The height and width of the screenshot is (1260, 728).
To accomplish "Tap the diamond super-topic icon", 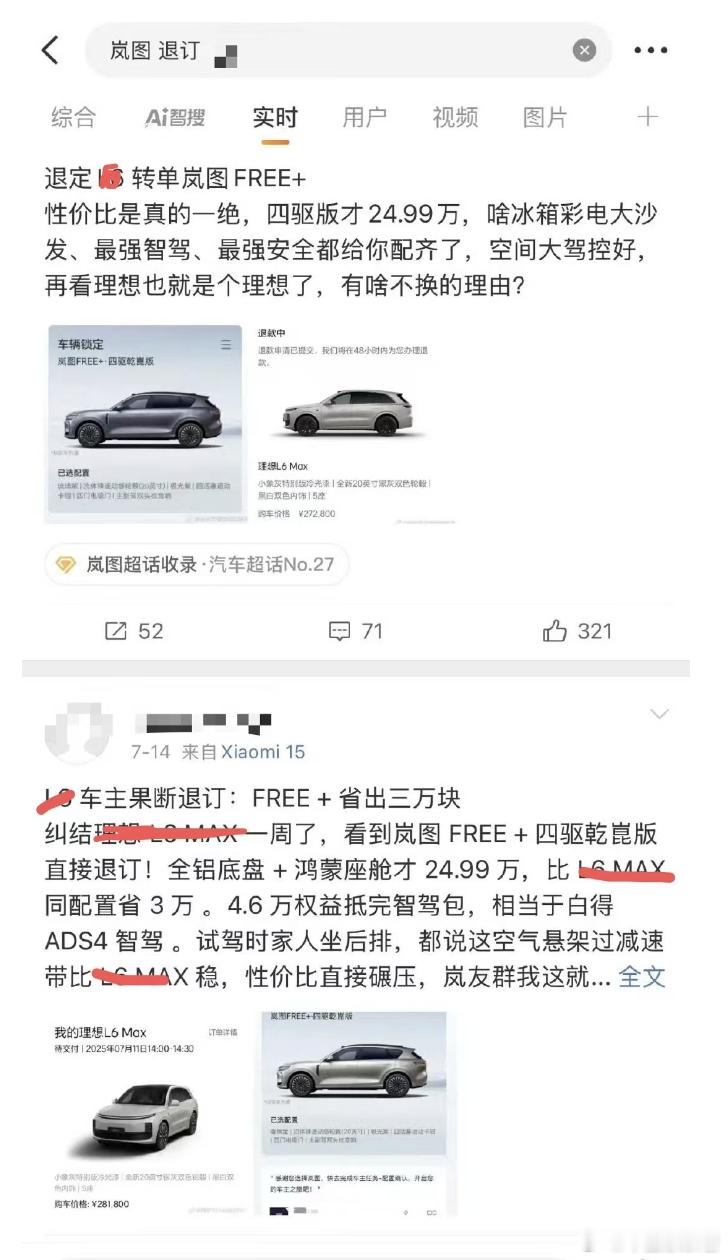I will (x=66, y=565).
